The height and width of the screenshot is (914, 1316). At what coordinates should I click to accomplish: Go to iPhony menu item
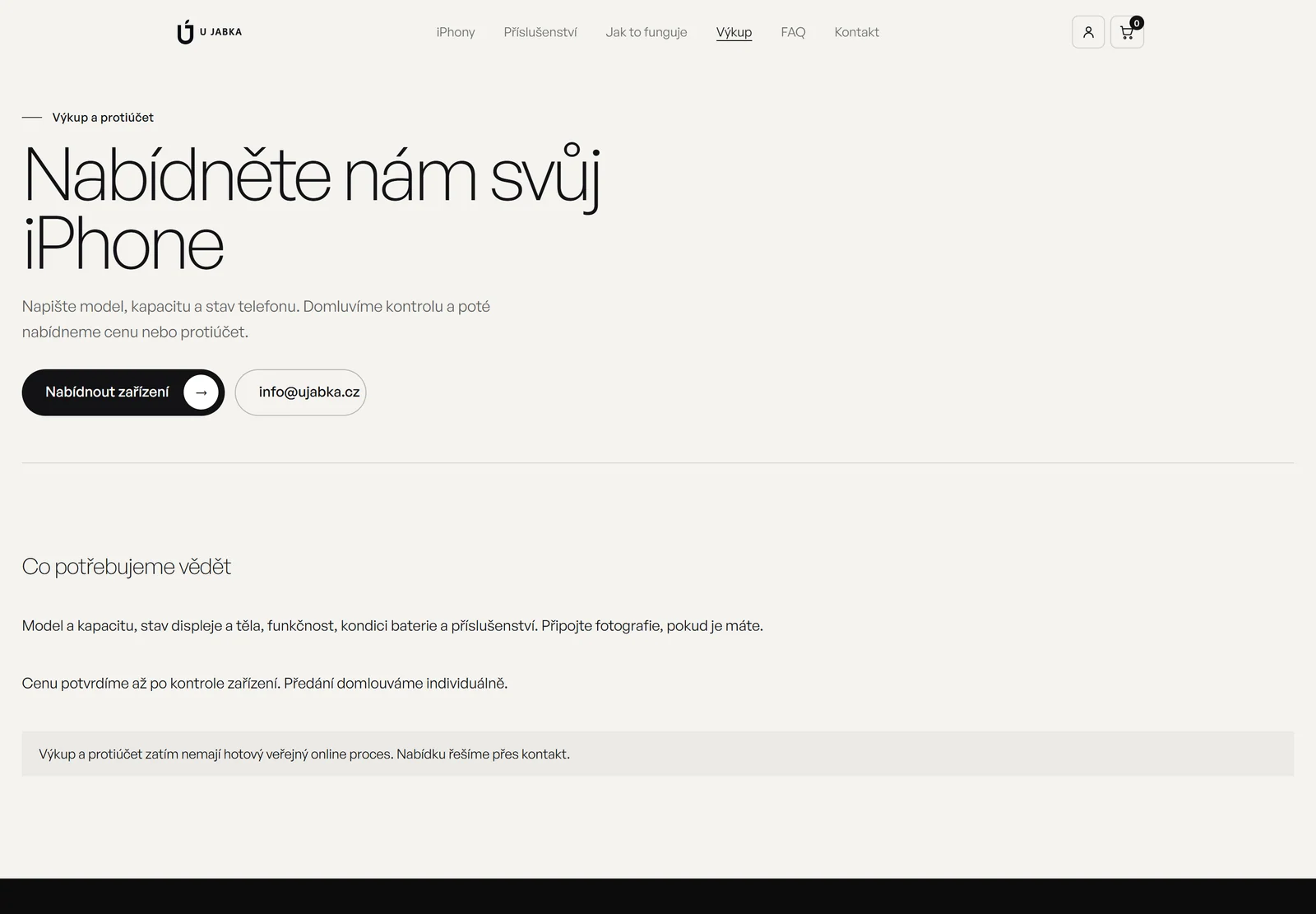pos(456,32)
